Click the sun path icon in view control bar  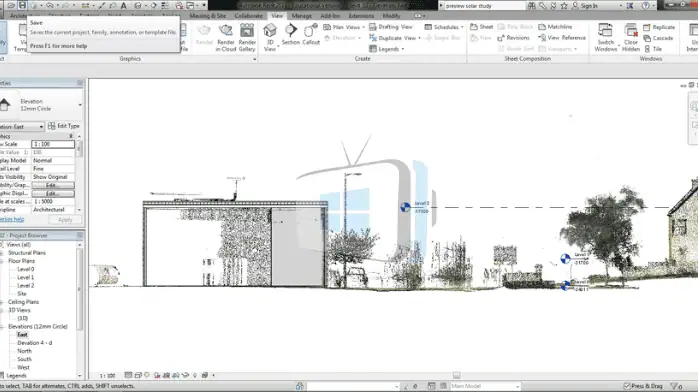click(147, 375)
